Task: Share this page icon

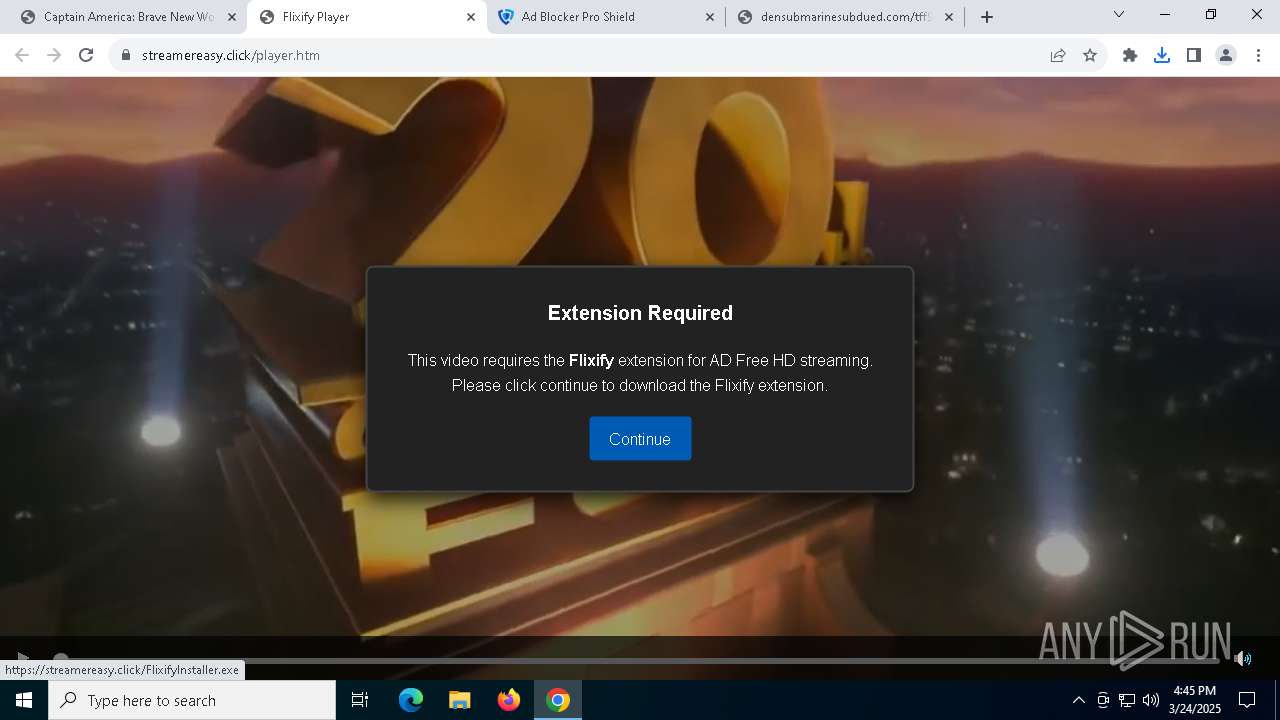Action: pos(1058,55)
